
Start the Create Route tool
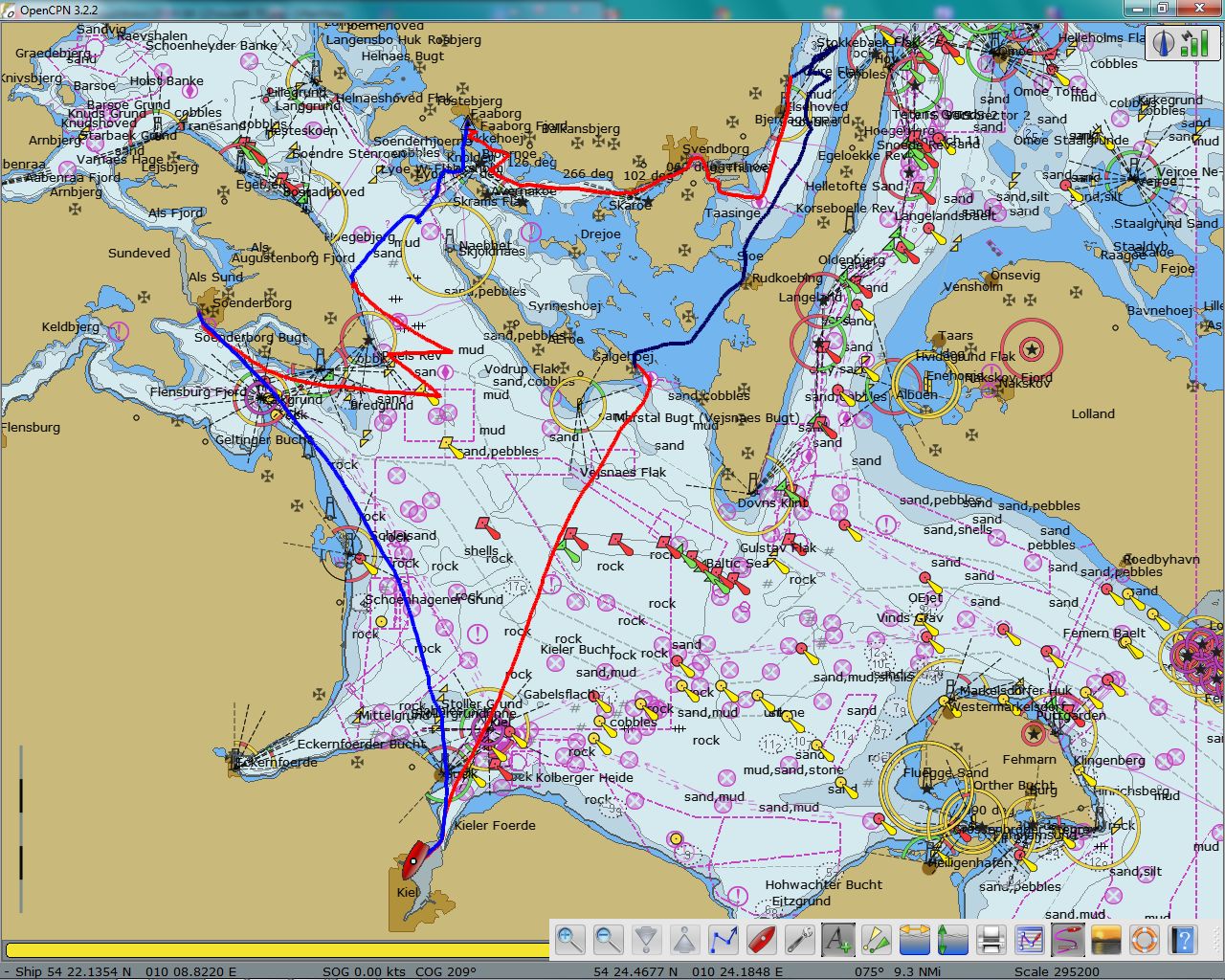(x=724, y=940)
